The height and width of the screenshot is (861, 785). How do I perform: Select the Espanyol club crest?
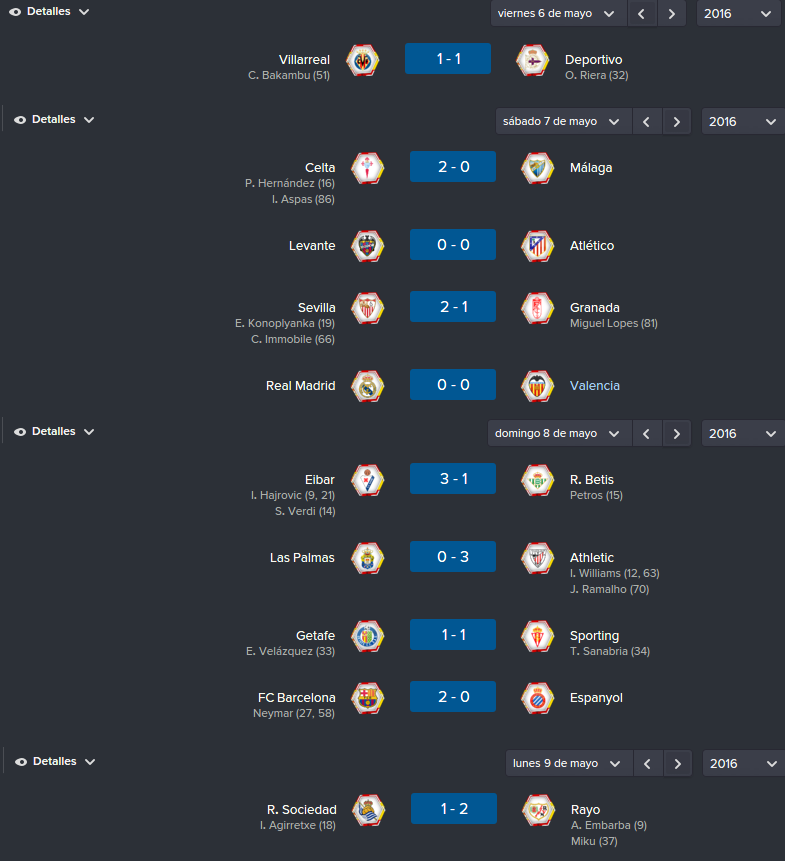tap(537, 698)
